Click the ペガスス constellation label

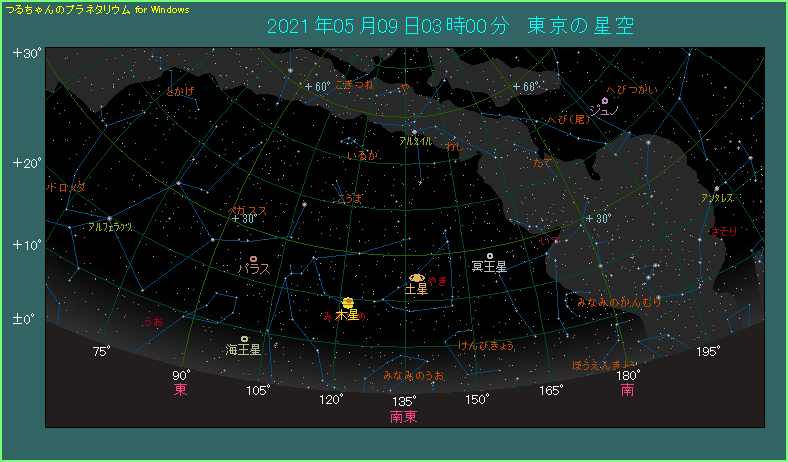pyautogui.click(x=247, y=210)
